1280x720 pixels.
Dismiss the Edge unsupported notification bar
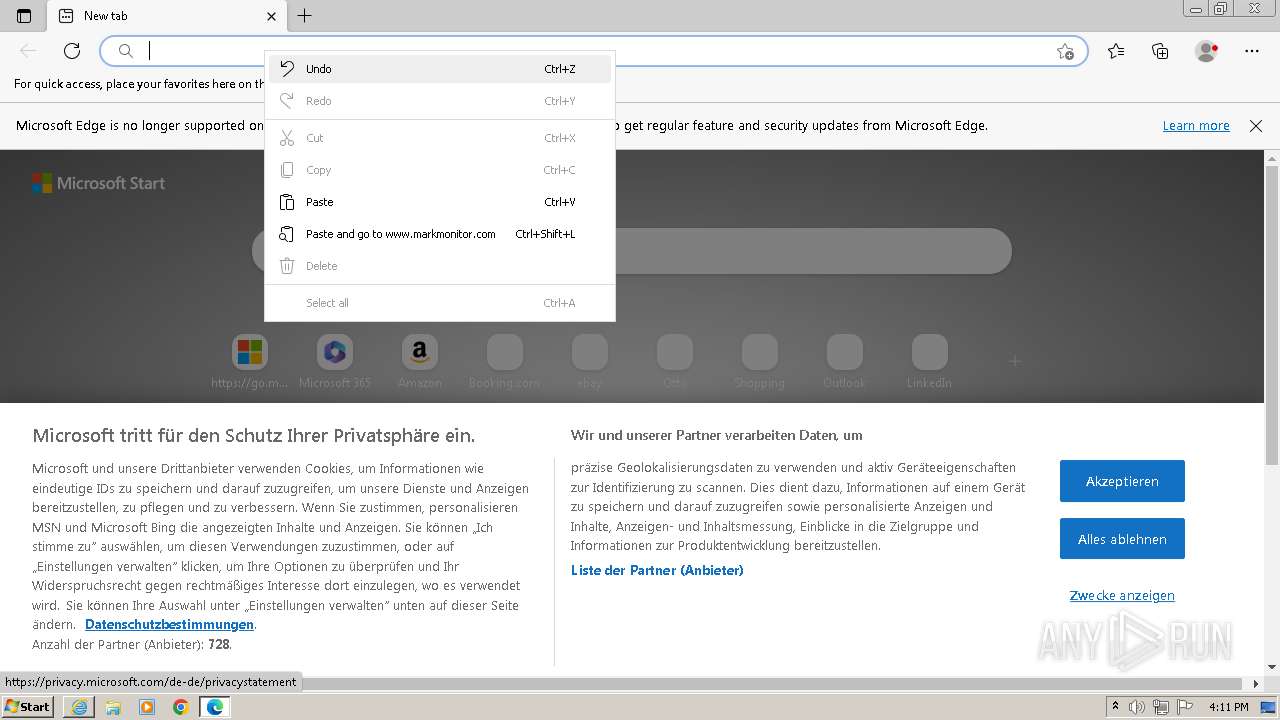1256,126
